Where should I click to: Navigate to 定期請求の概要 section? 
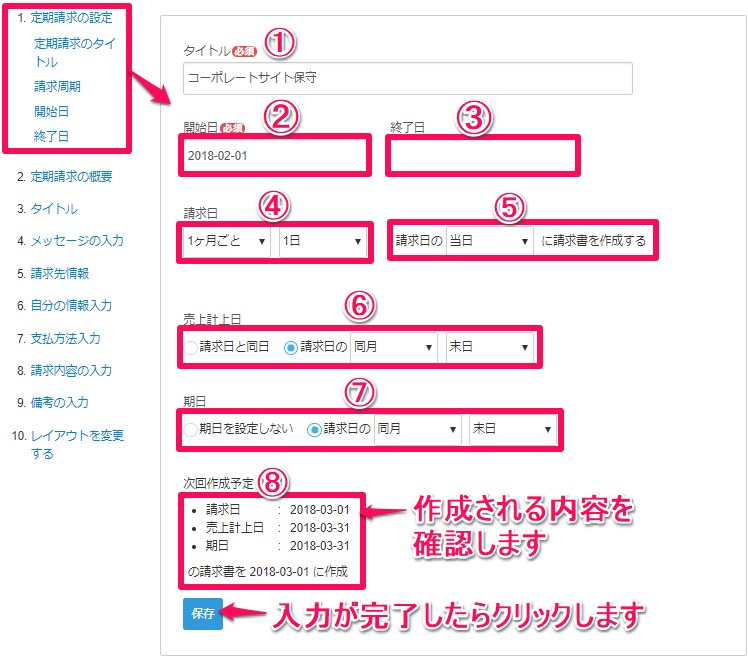click(72, 177)
